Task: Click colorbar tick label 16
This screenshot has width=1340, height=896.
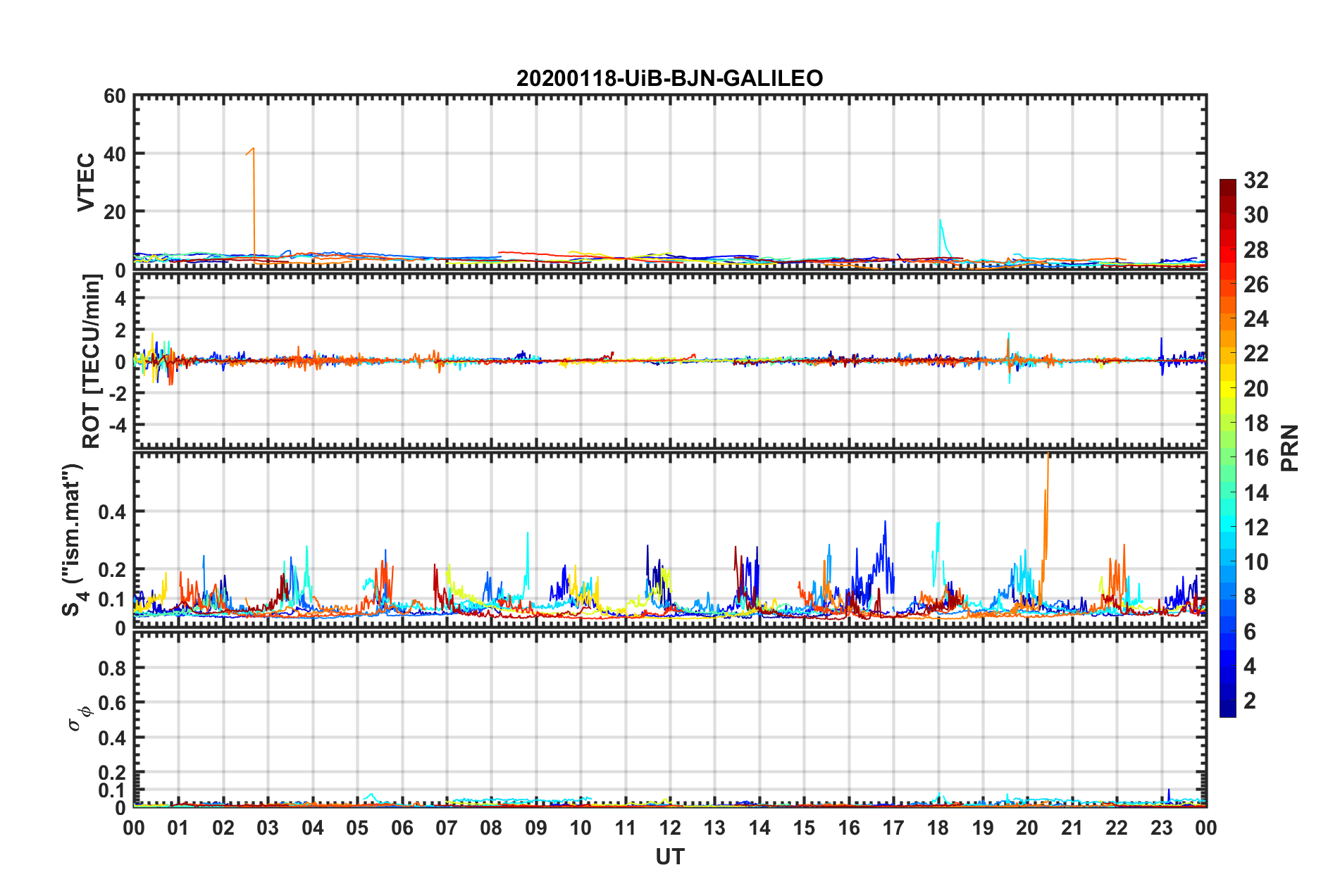Action: tap(1255, 458)
